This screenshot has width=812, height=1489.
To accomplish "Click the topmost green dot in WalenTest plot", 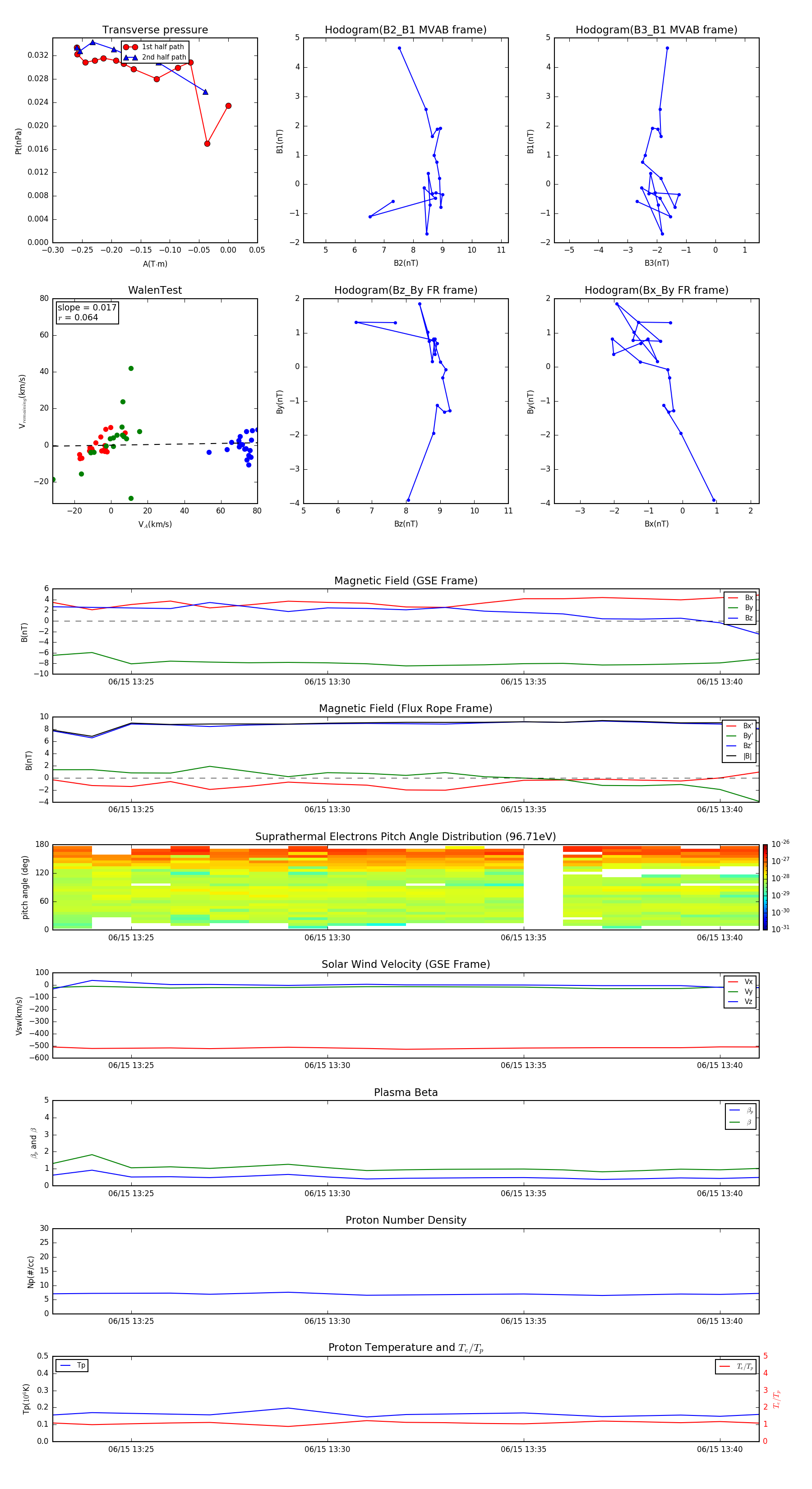I will [x=131, y=369].
